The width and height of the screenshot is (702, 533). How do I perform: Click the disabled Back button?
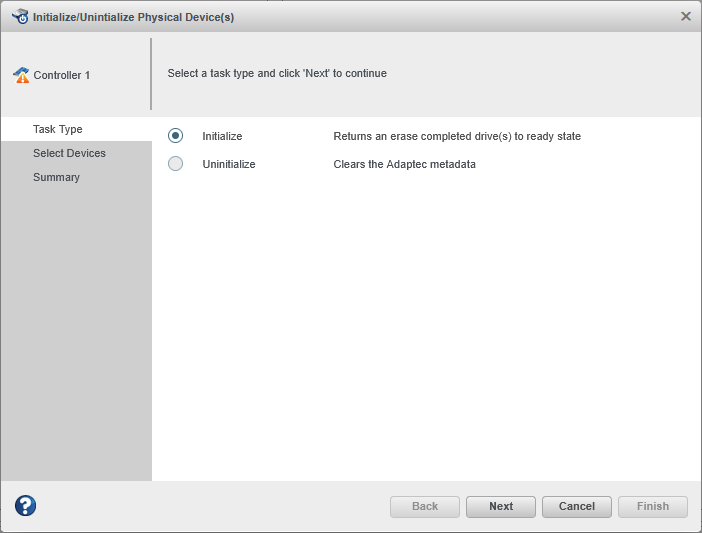(425, 506)
